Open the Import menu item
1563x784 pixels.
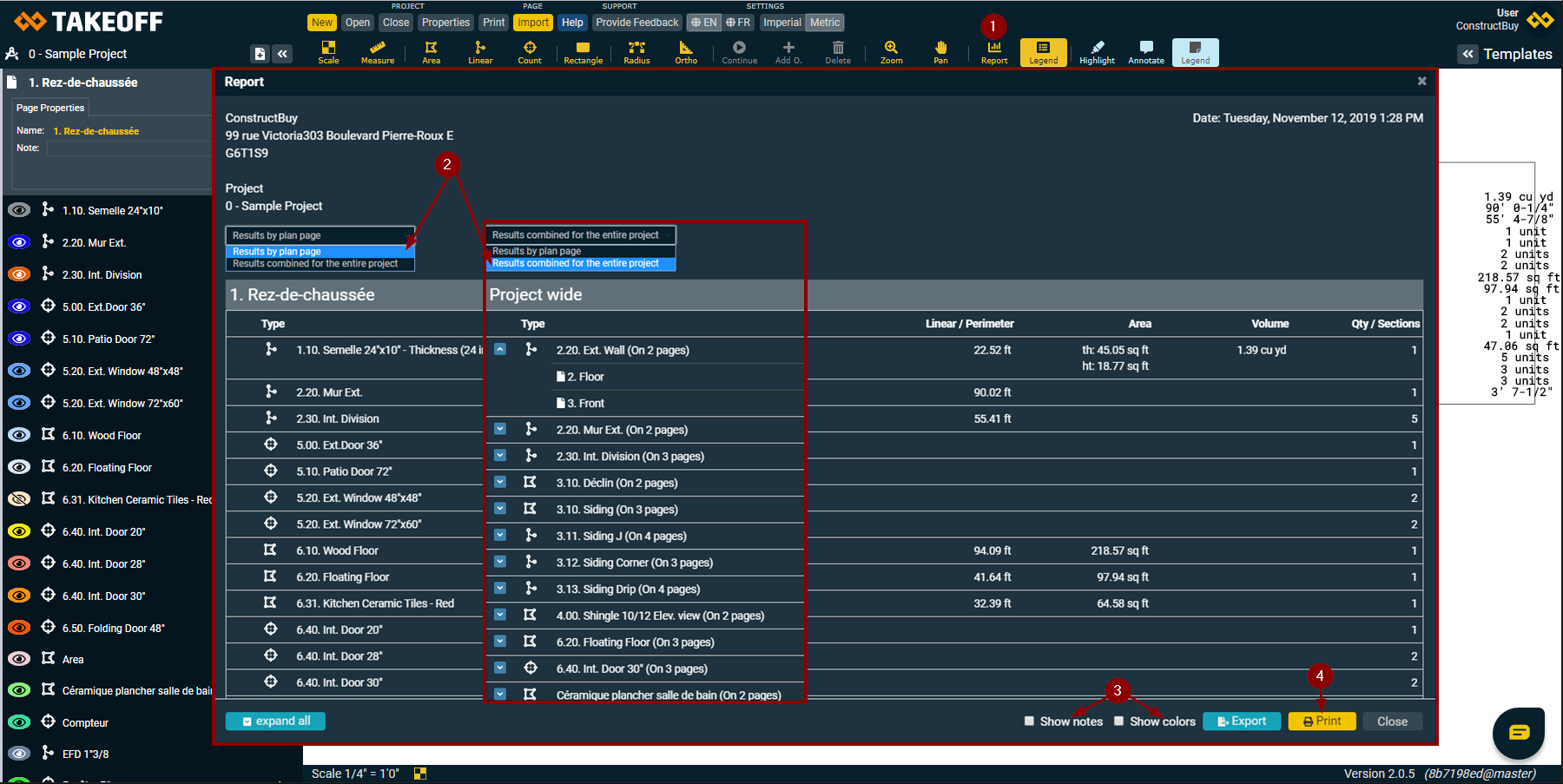click(x=533, y=23)
